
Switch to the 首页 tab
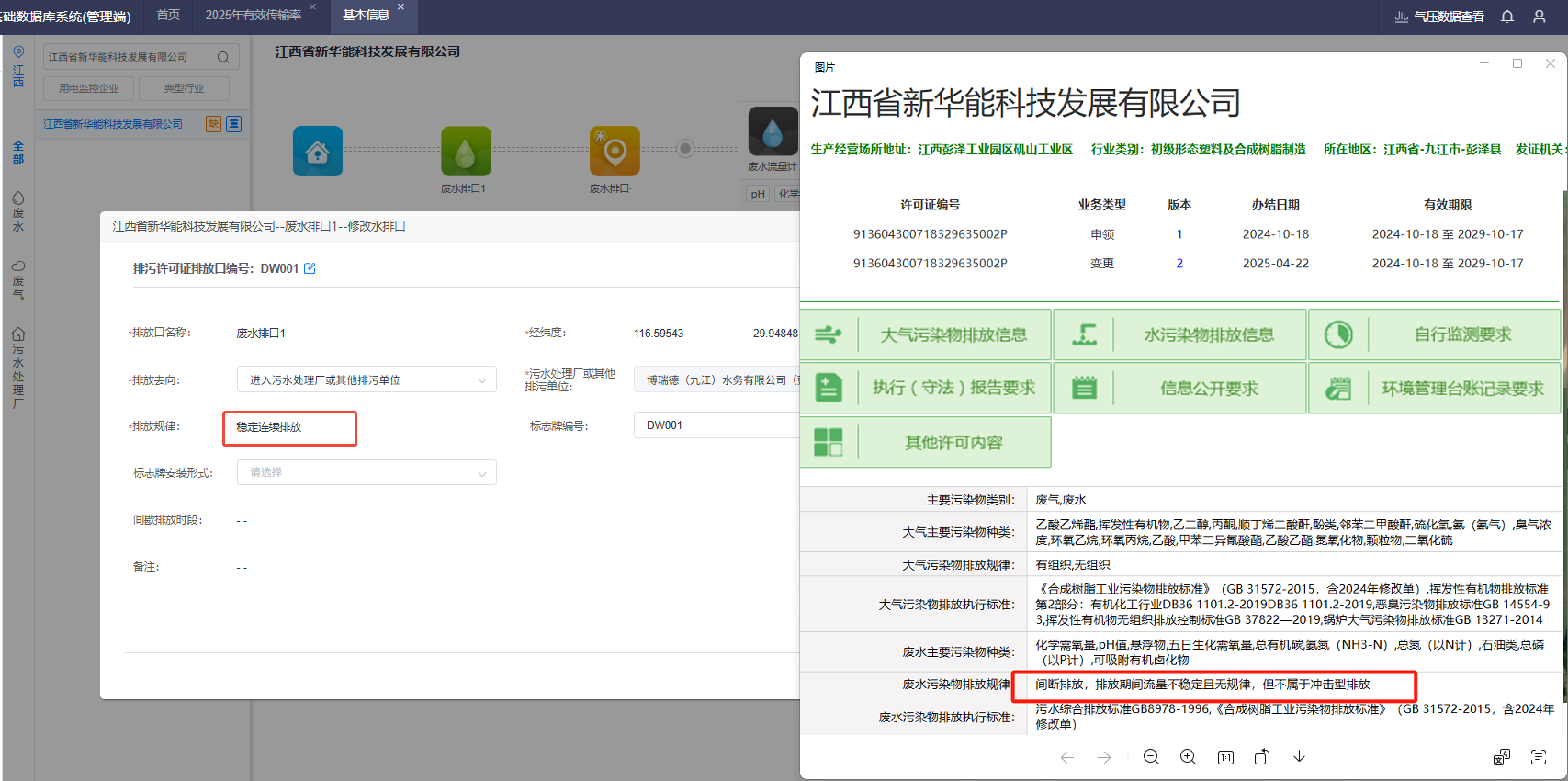(168, 15)
